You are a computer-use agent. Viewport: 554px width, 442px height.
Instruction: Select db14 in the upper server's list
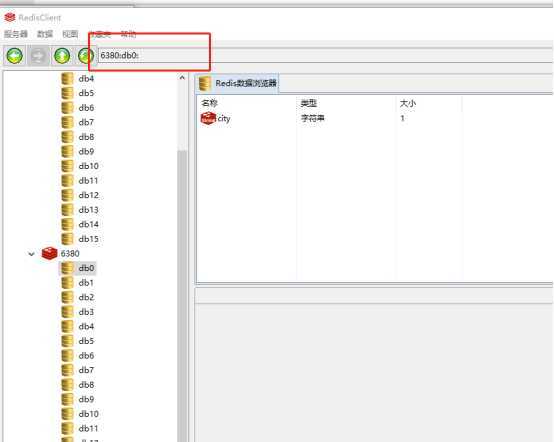pyautogui.click(x=88, y=224)
